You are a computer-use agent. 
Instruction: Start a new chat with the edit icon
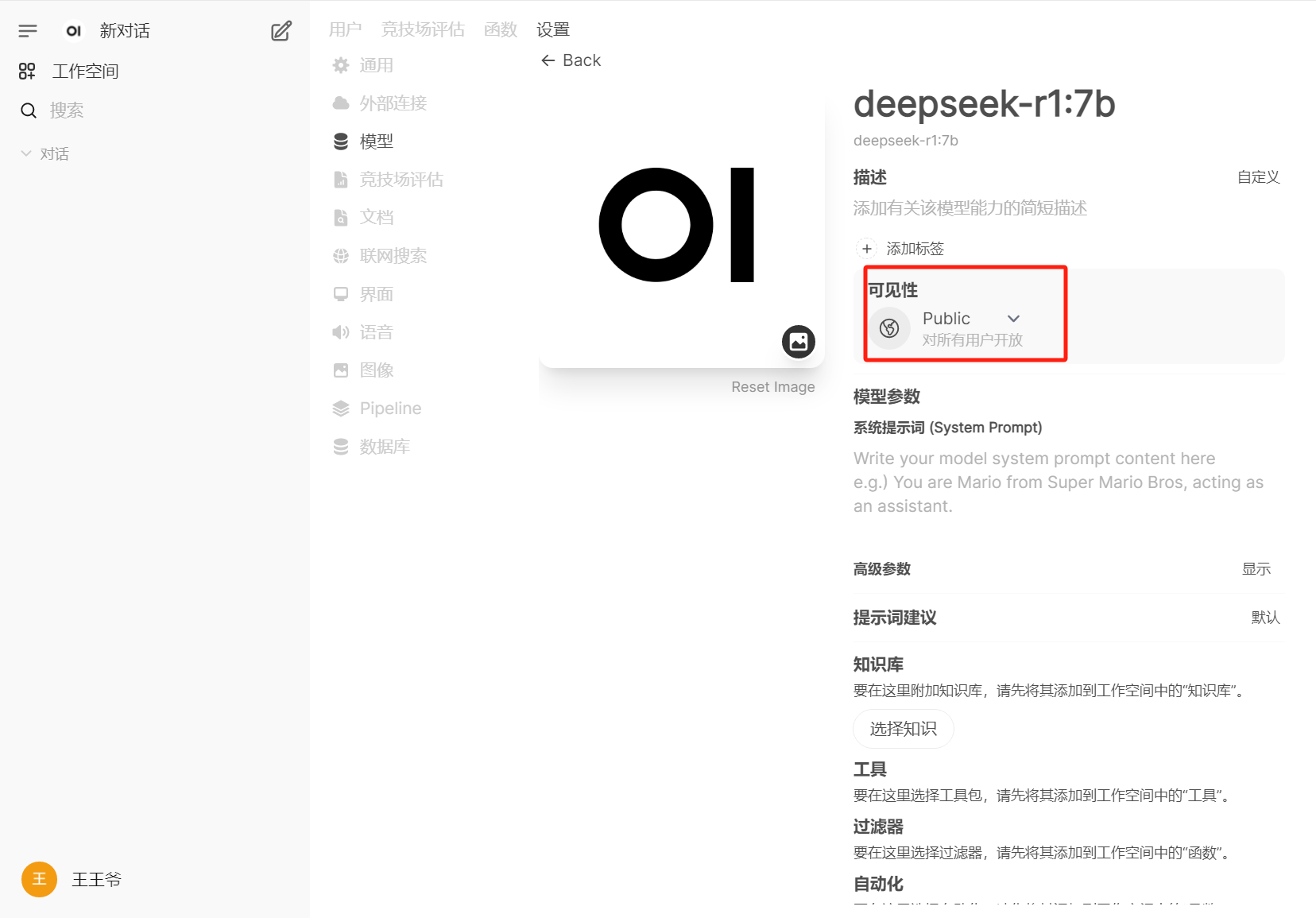point(281,31)
